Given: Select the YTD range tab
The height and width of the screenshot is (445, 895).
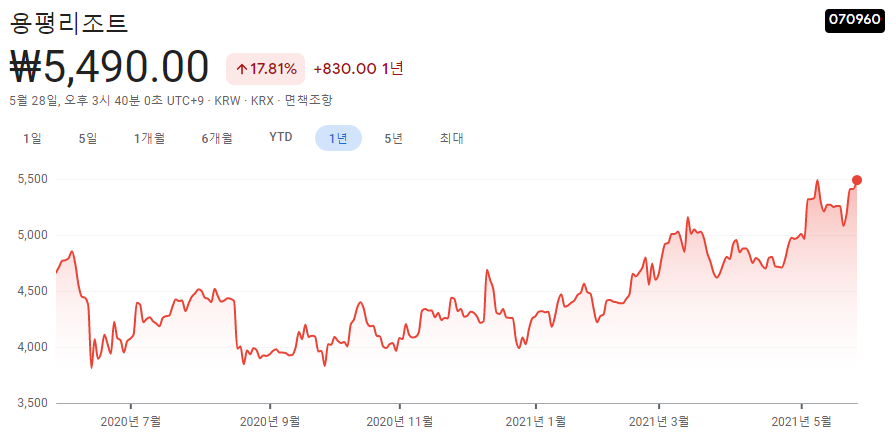Looking at the screenshot, I should [281, 137].
